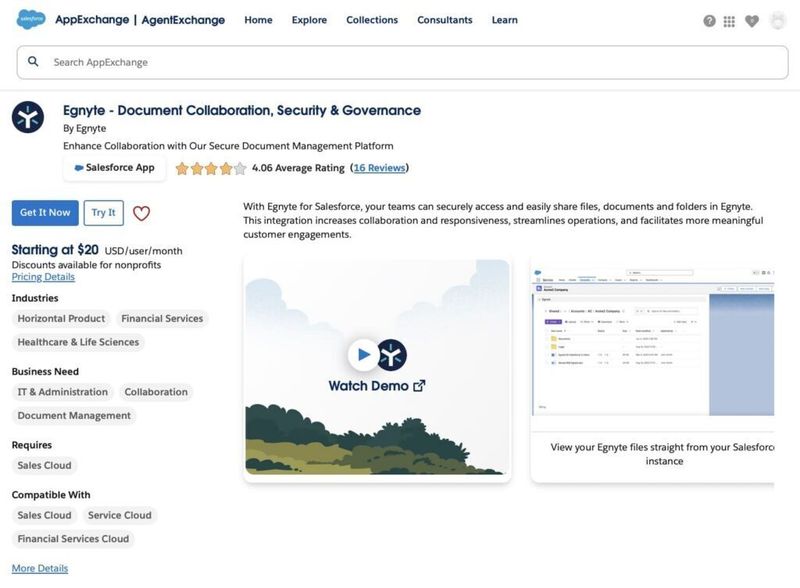The width and height of the screenshot is (800, 588).
Task: Click the star rating icons
Action: tap(211, 168)
